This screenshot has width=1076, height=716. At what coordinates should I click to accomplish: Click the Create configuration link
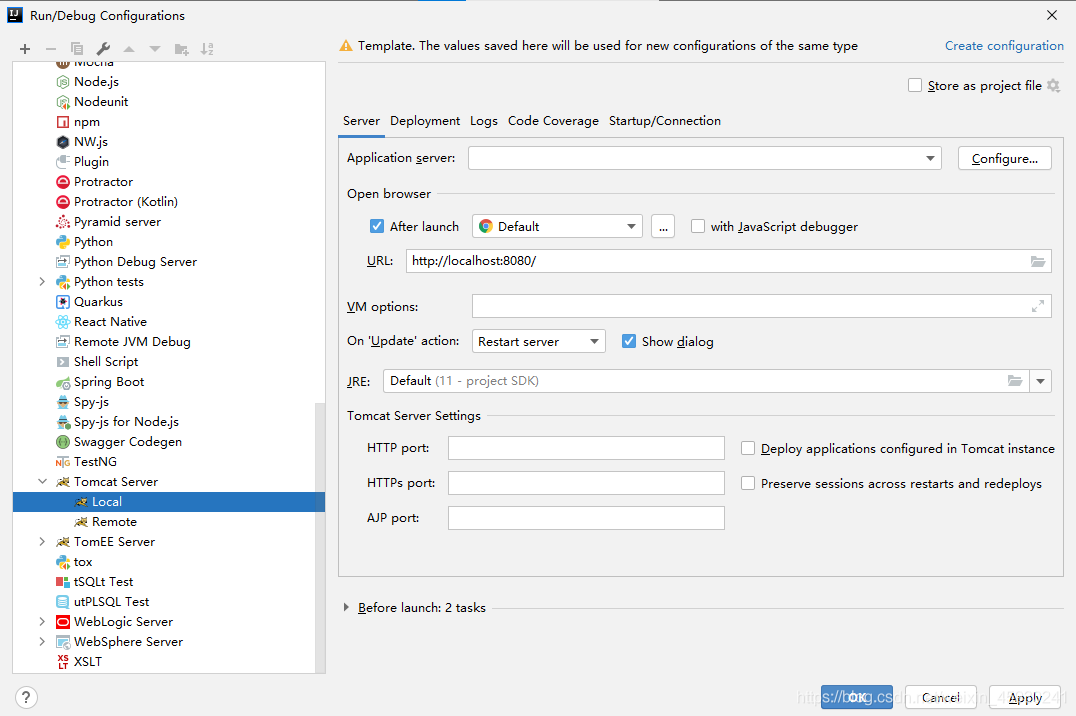[1004, 46]
